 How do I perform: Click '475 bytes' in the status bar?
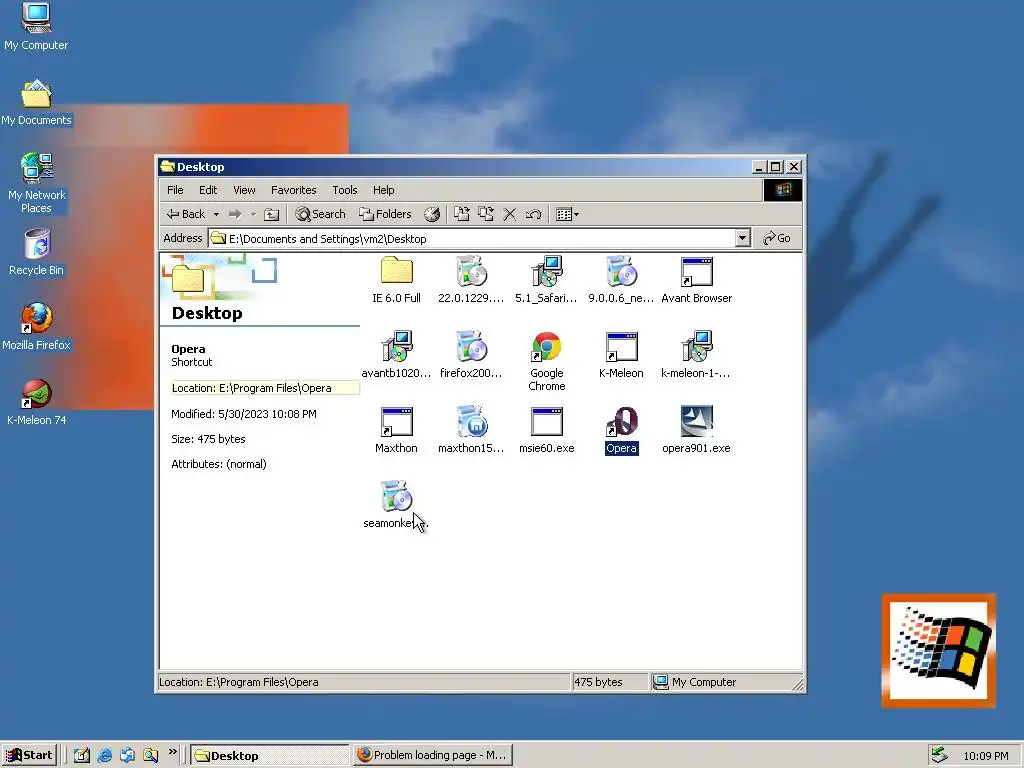click(x=598, y=682)
